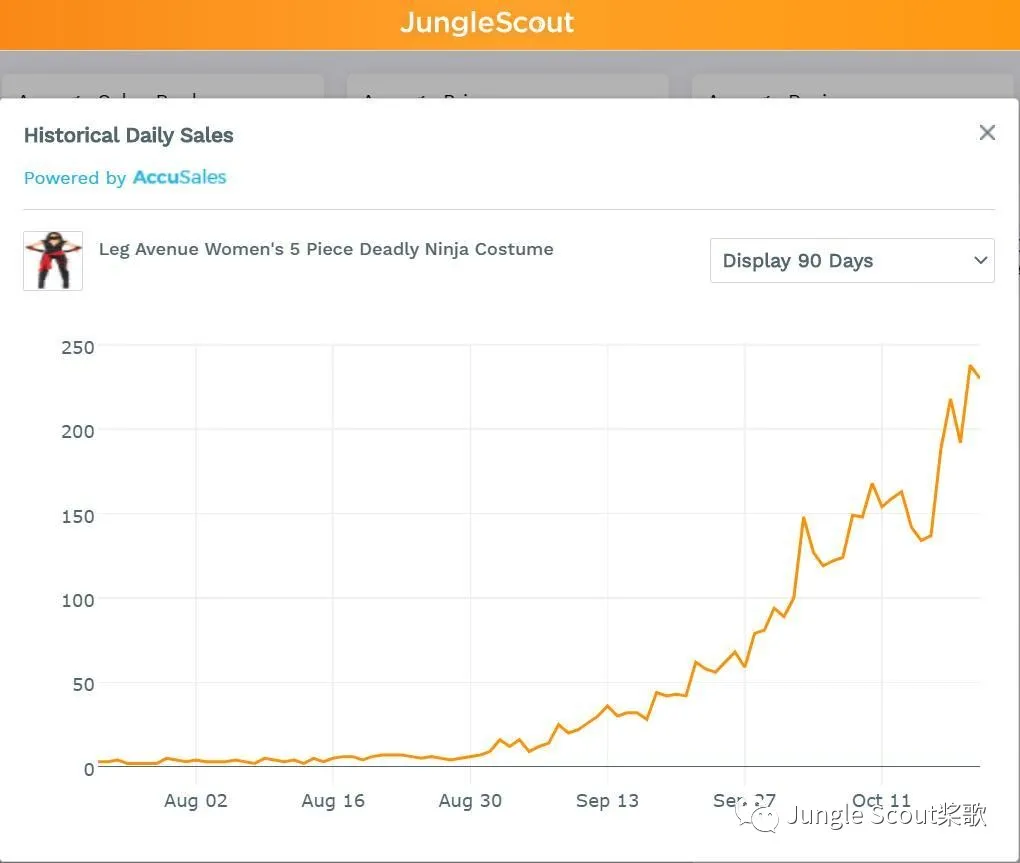
Task: Click the Leg Avenue product title
Action: pos(326,249)
